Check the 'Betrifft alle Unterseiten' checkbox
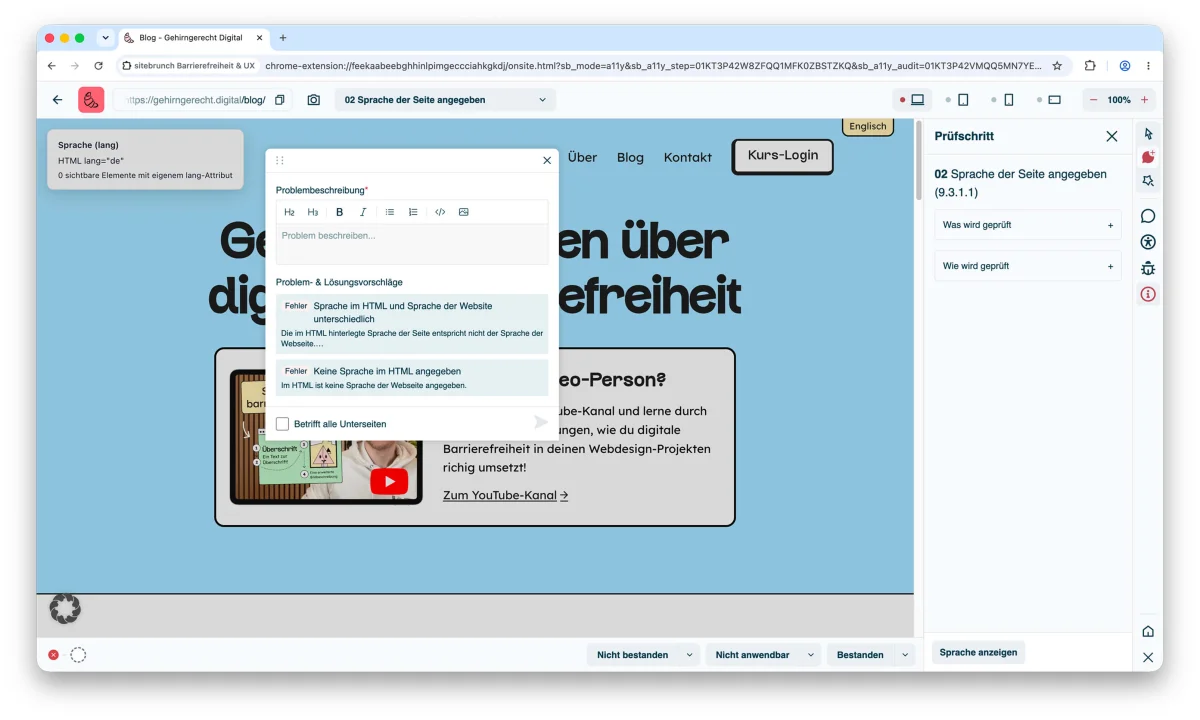Image resolution: width=1200 pixels, height=720 pixels. [x=283, y=424]
